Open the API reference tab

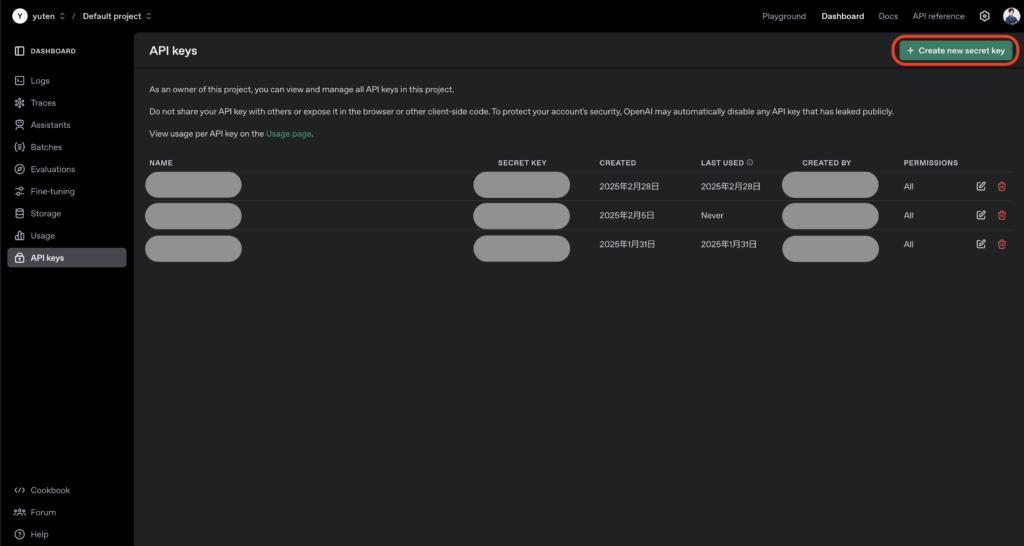[938, 16]
